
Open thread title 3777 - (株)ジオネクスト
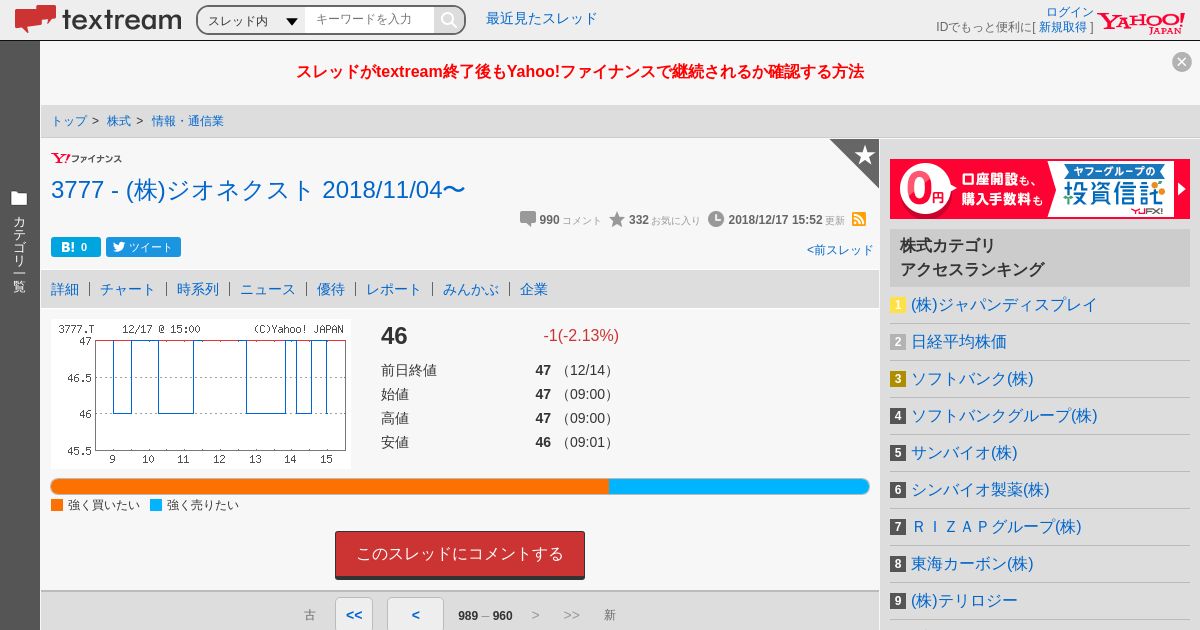click(258, 190)
